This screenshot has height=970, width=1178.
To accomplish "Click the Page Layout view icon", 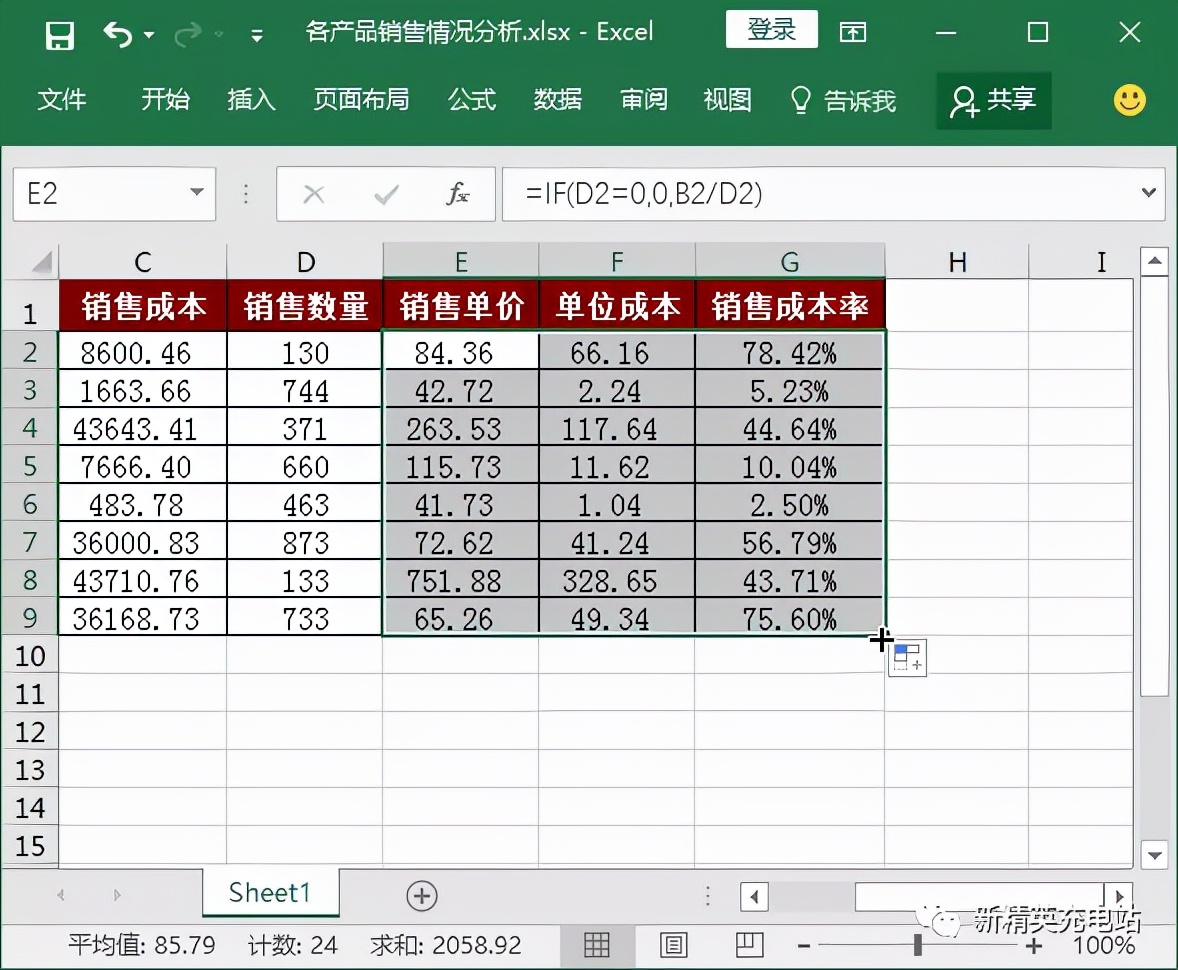I will pyautogui.click(x=673, y=945).
